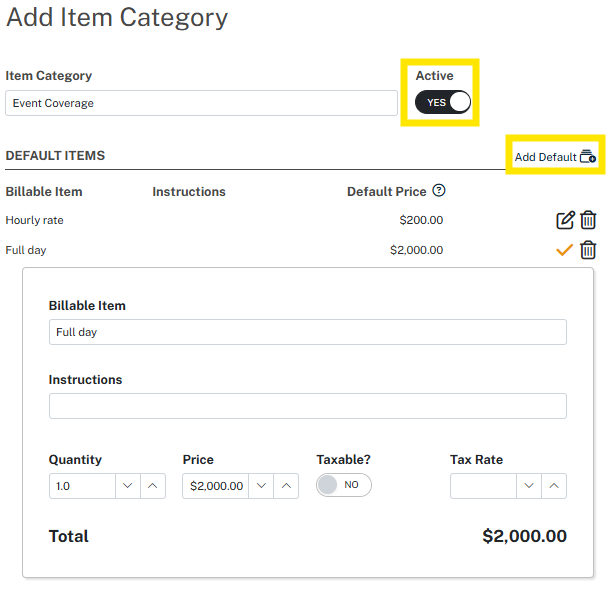The width and height of the screenshot is (615, 589).
Task: Click the $200.00 default price
Action: point(421,220)
